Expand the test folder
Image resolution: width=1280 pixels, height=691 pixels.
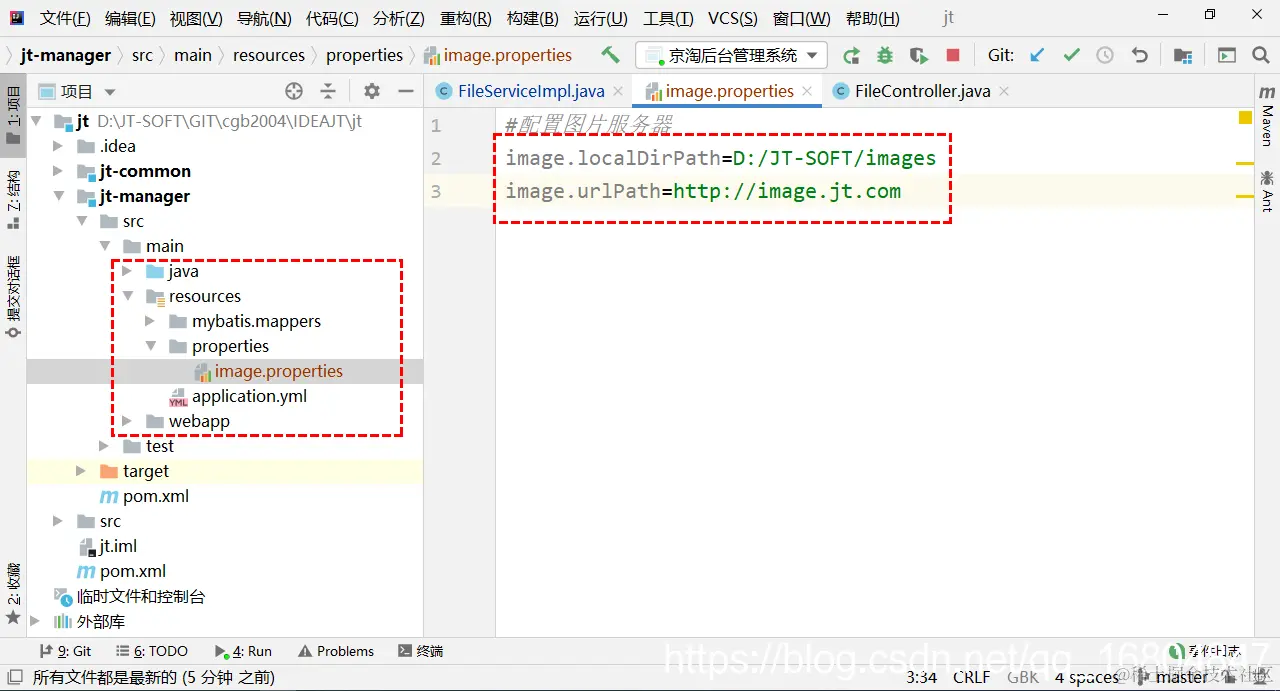coord(104,446)
